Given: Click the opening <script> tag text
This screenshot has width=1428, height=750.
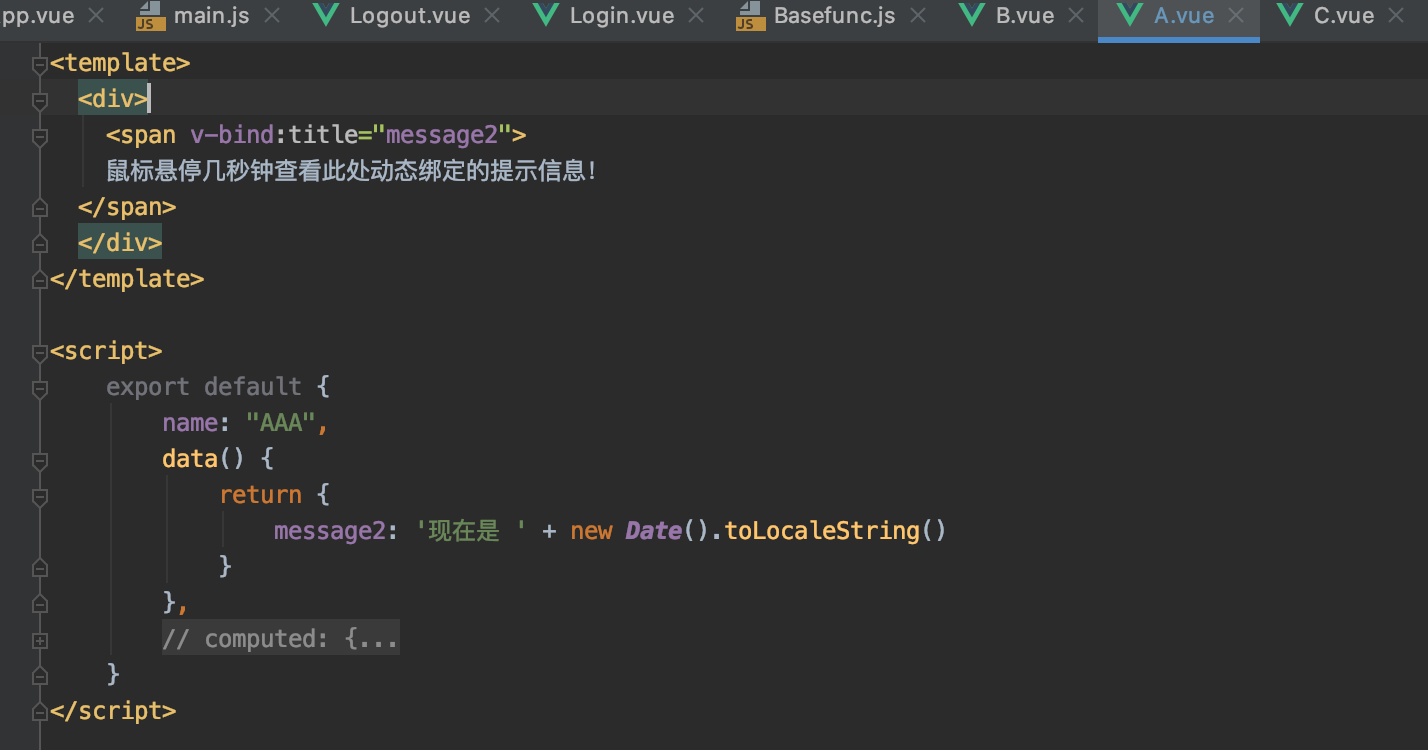Looking at the screenshot, I should pyautogui.click(x=106, y=351).
